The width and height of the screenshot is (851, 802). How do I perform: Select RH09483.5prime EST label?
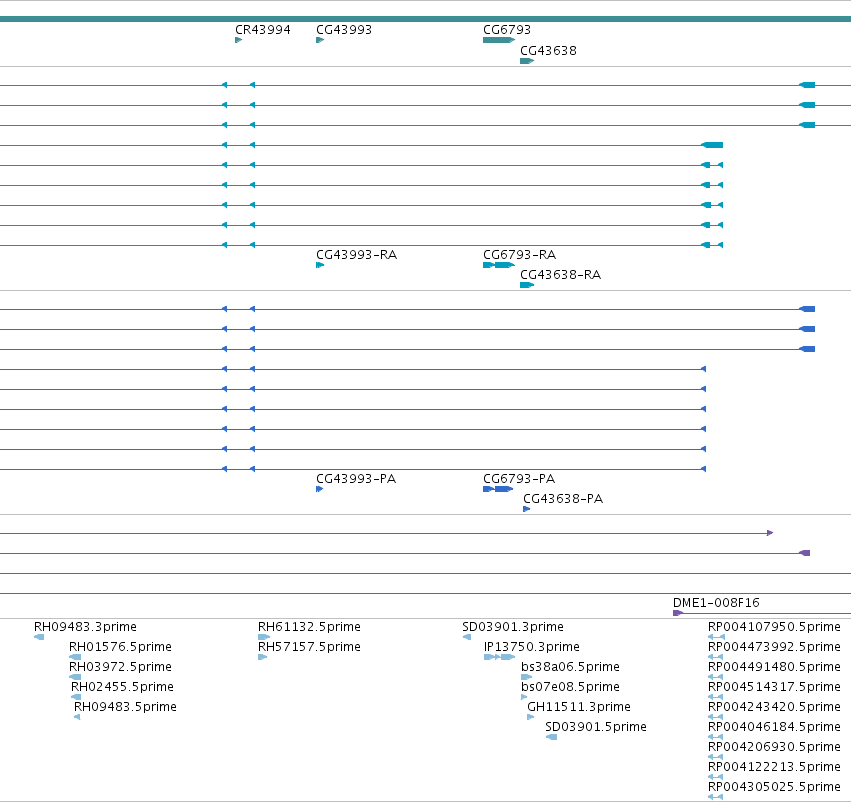pos(125,706)
